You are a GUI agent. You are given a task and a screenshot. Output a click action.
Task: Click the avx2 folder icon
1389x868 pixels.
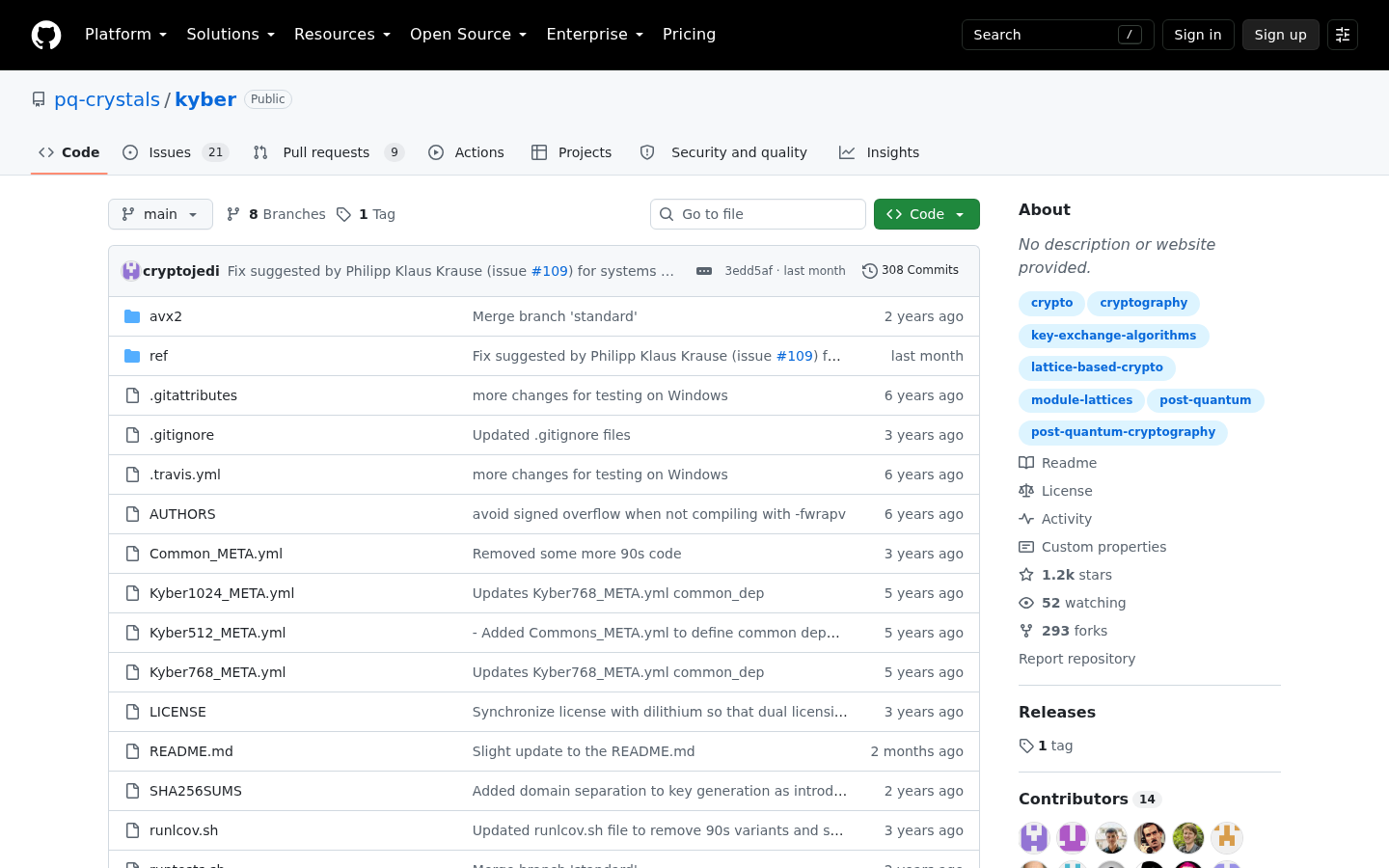point(132,316)
